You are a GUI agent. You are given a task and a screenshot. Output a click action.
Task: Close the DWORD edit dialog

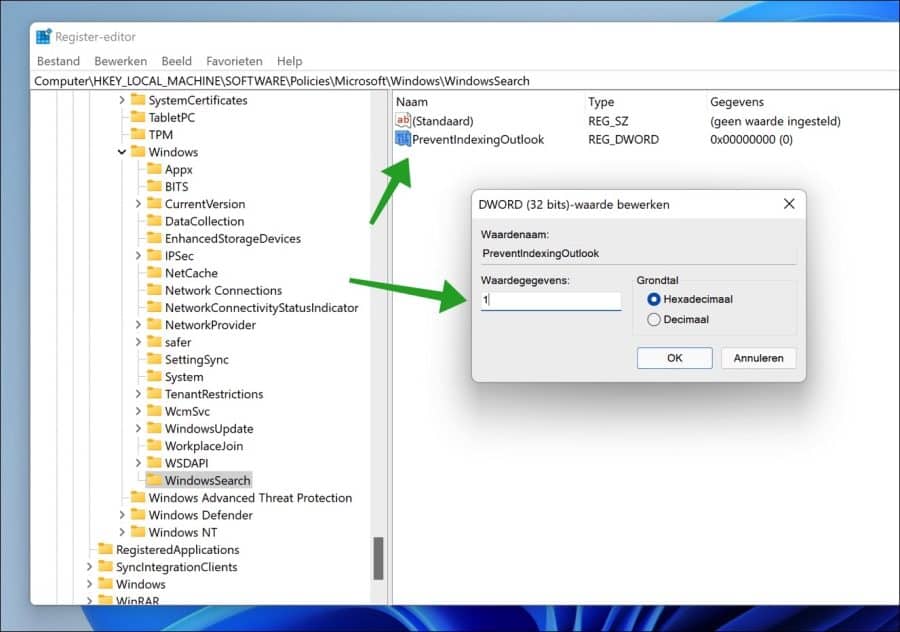click(x=789, y=204)
